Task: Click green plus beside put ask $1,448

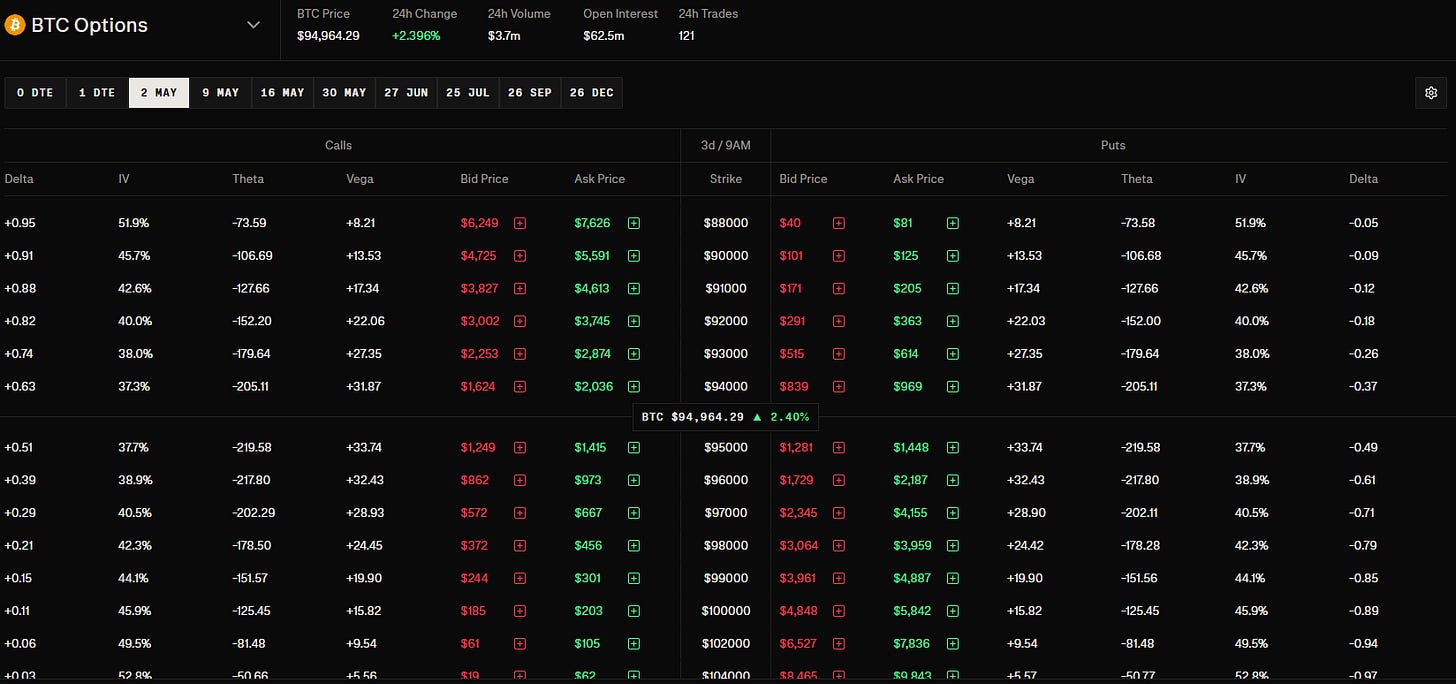Action: [953, 448]
